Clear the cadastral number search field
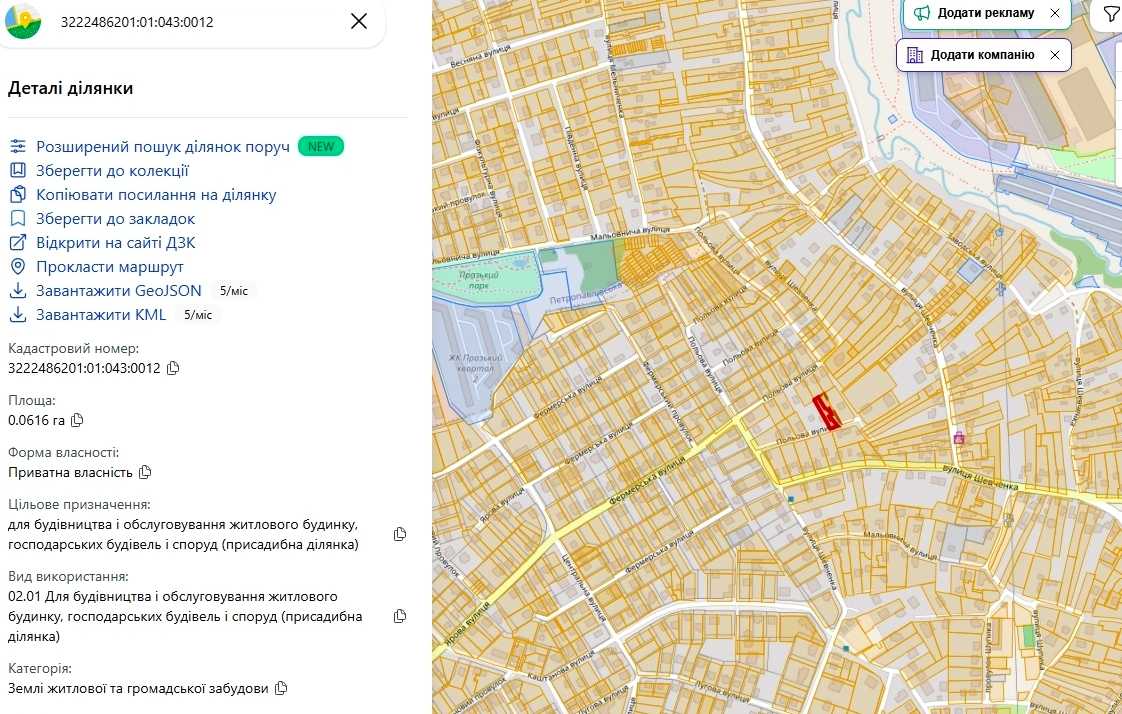1122x714 pixels. [358, 21]
